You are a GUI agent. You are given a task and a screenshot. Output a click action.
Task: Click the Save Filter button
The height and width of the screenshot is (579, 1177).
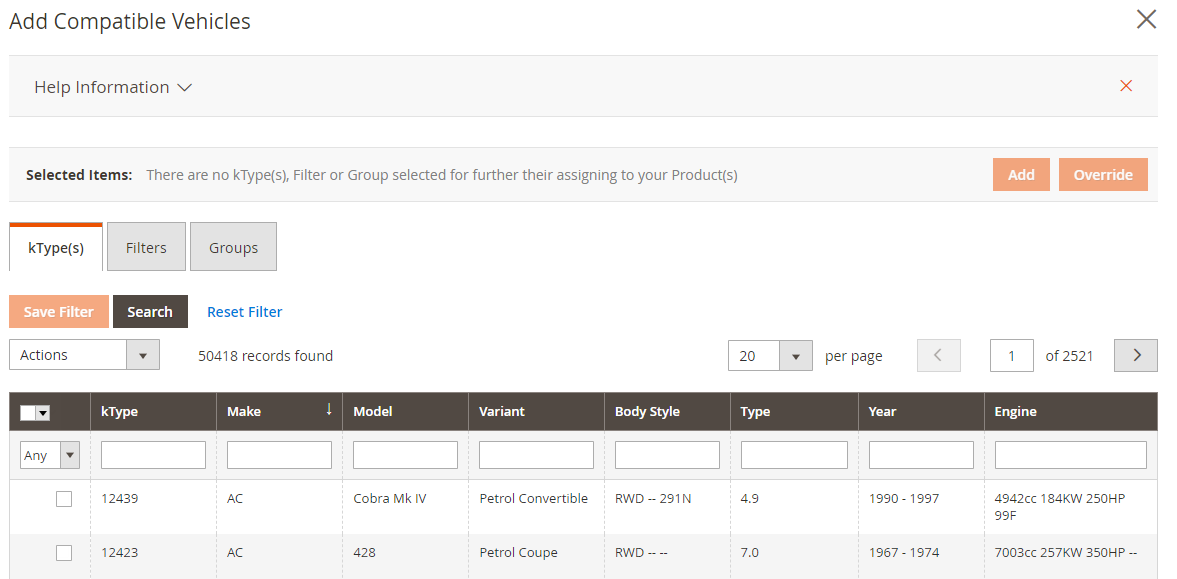pos(59,312)
